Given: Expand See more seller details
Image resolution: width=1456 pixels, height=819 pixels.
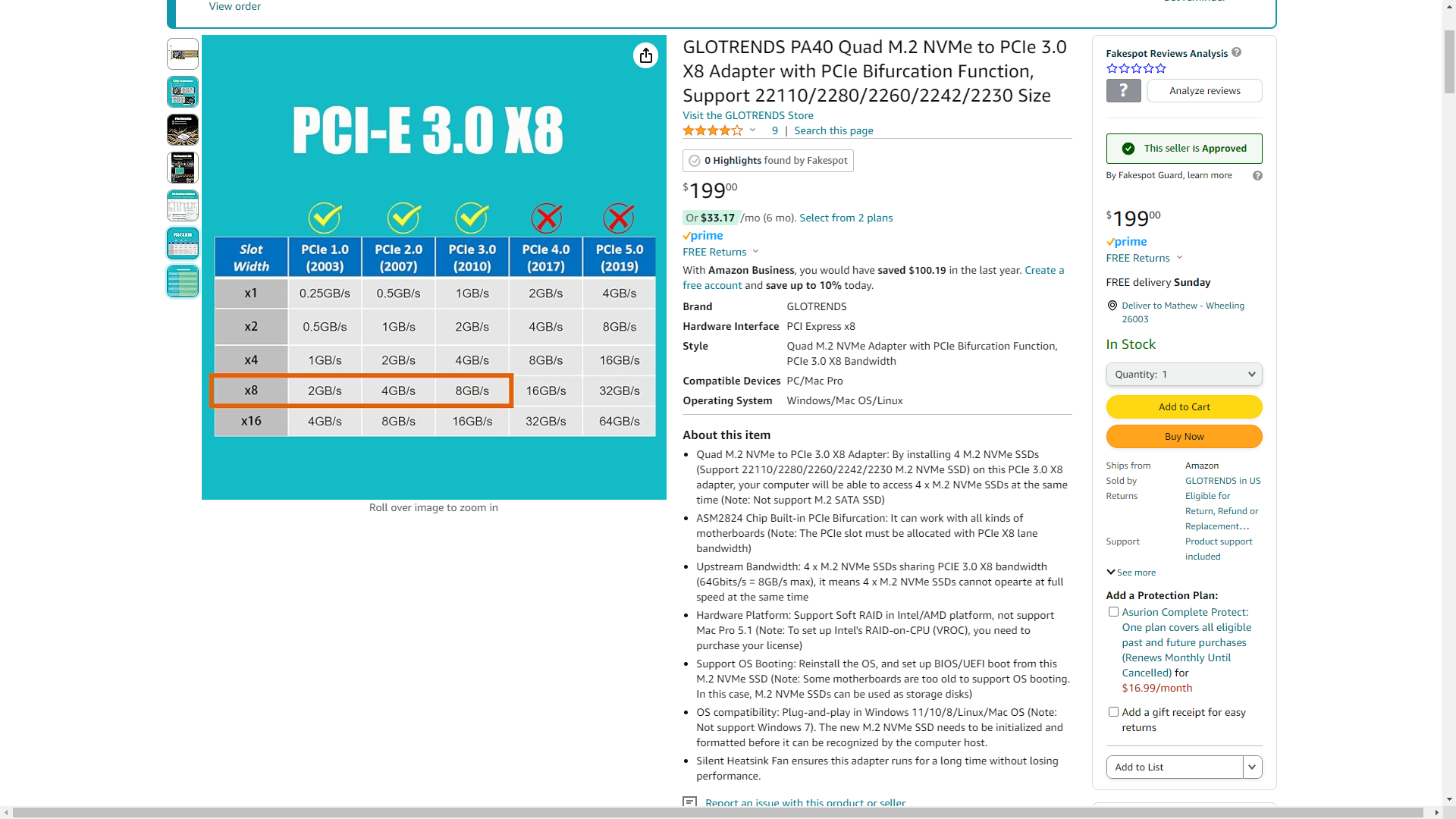Looking at the screenshot, I should 1131,573.
